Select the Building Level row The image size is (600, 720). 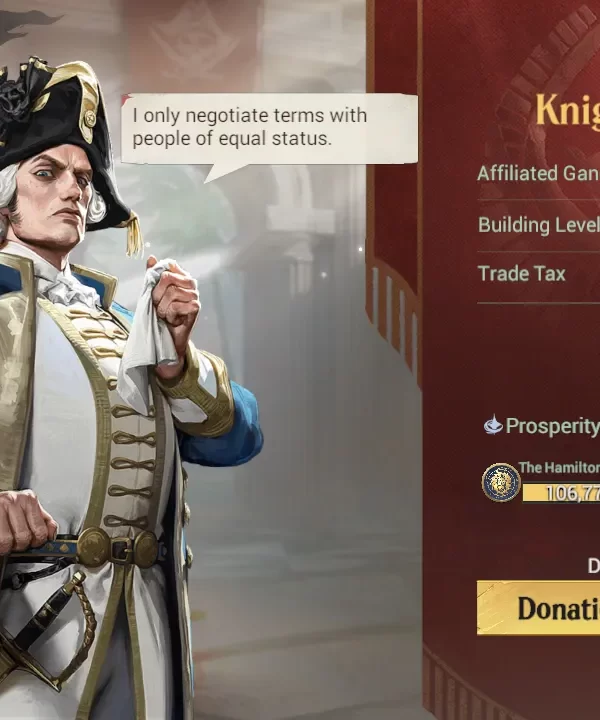pyautogui.click(x=538, y=225)
